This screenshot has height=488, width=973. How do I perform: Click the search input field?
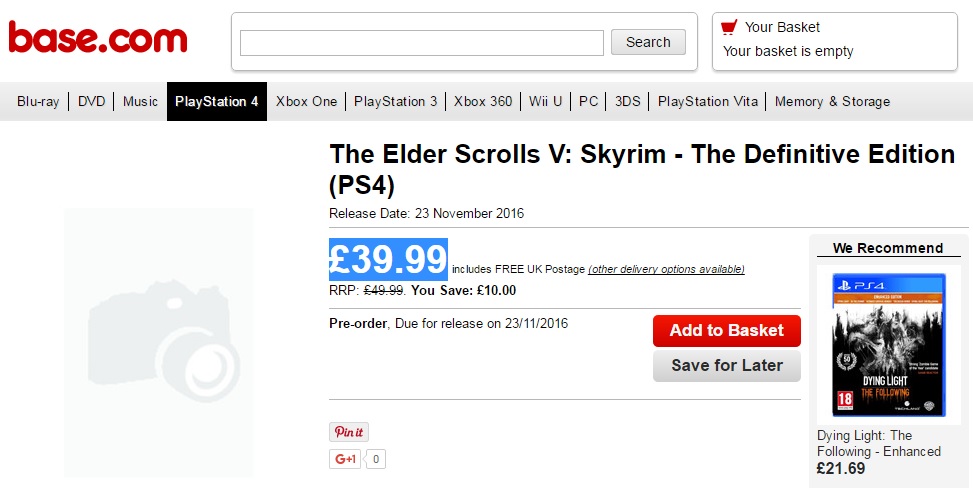pos(422,43)
